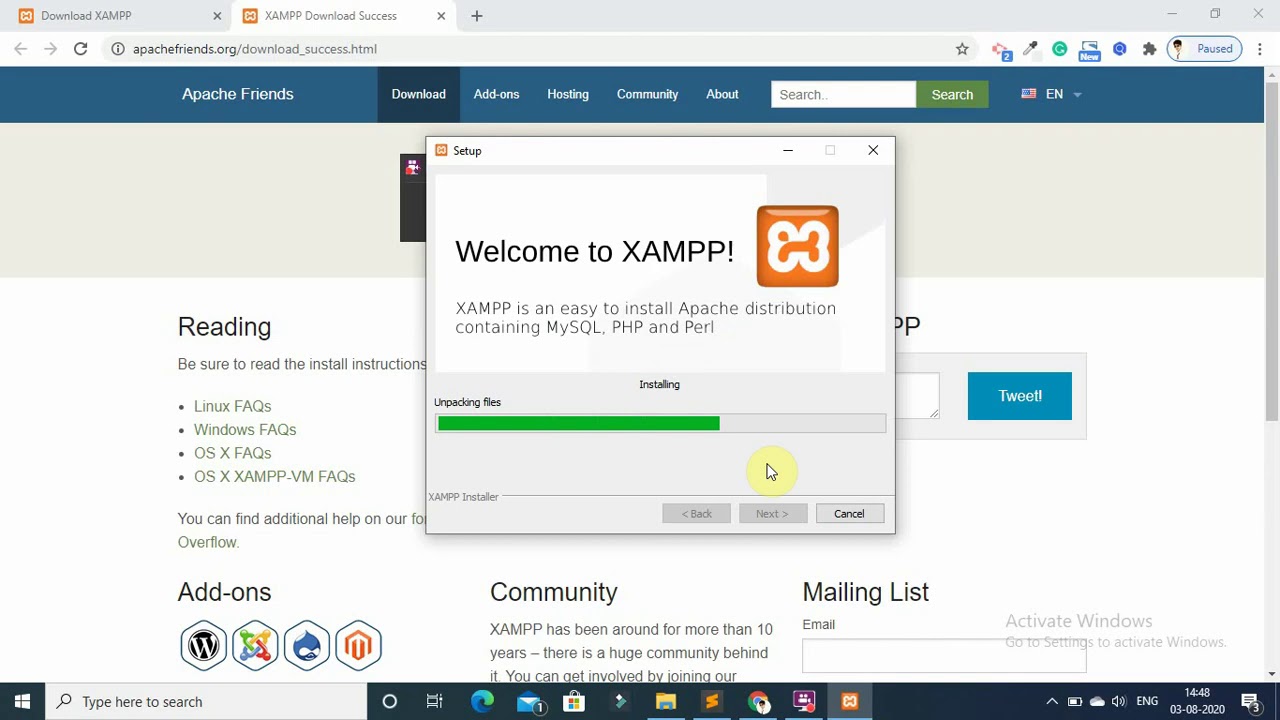This screenshot has width=1280, height=720.
Task: Click the Tweet! button
Action: point(1019,396)
